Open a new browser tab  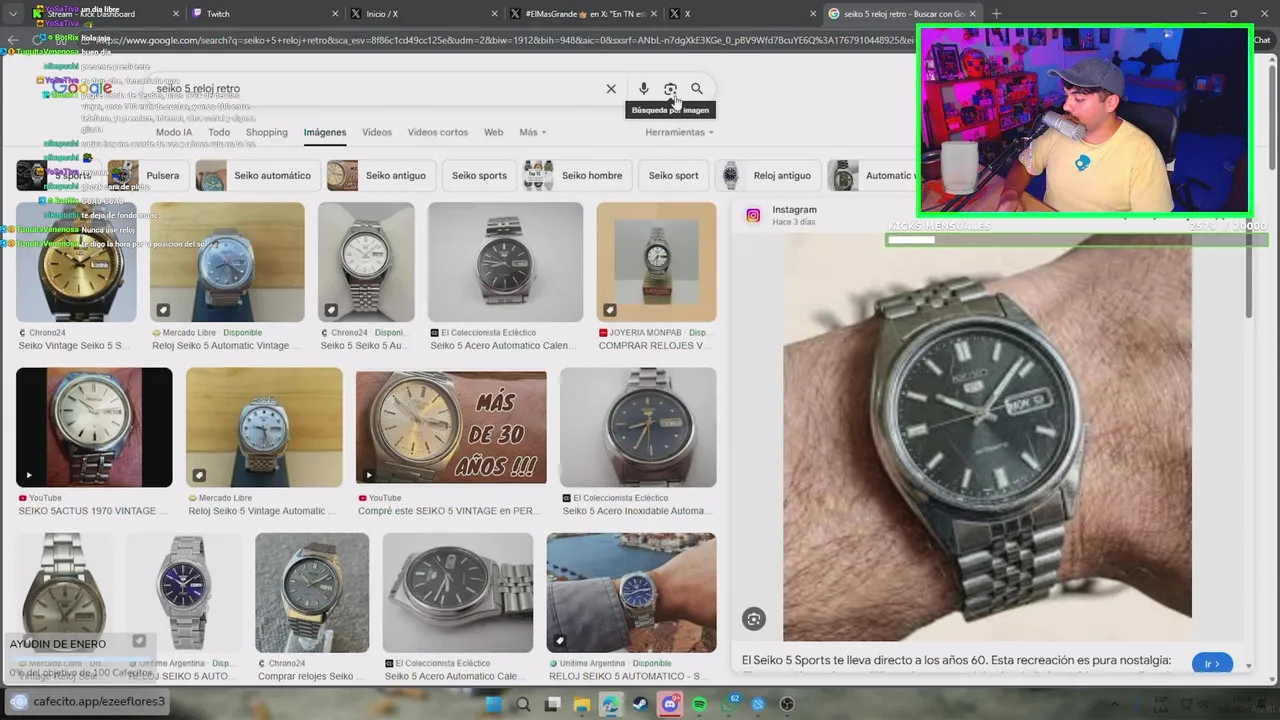[996, 14]
